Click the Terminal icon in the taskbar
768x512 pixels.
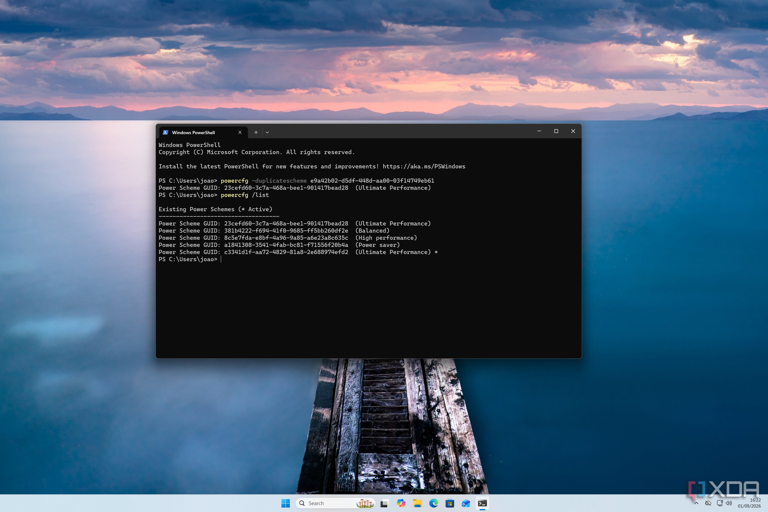point(482,503)
